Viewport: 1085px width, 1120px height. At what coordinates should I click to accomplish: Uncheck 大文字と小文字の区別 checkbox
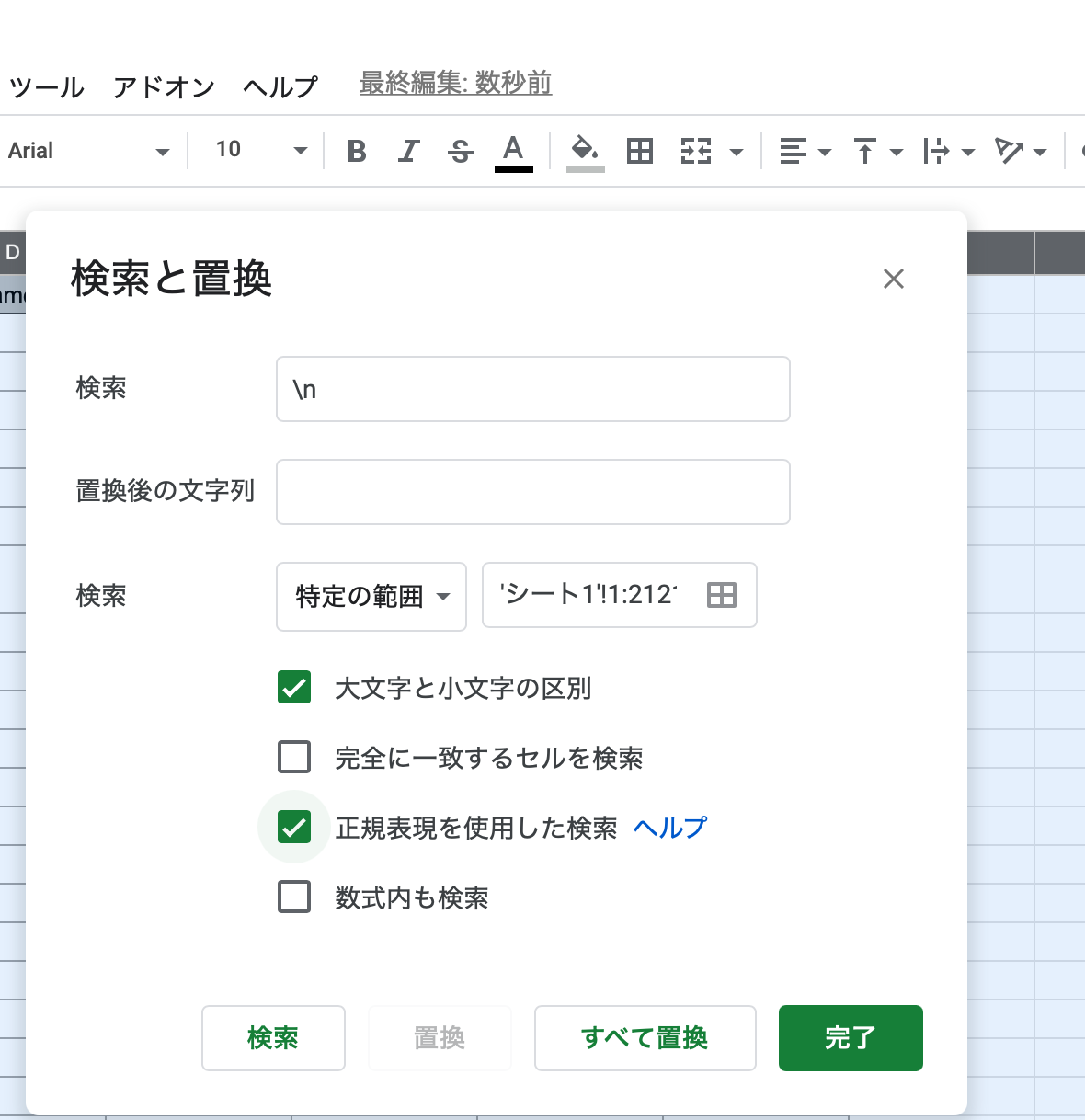(294, 687)
